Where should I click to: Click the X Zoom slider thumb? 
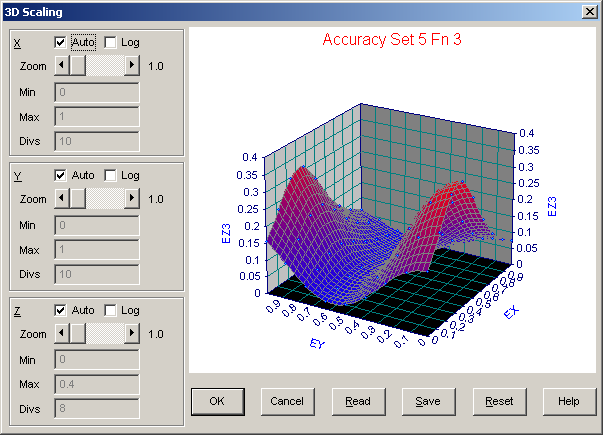click(78, 65)
